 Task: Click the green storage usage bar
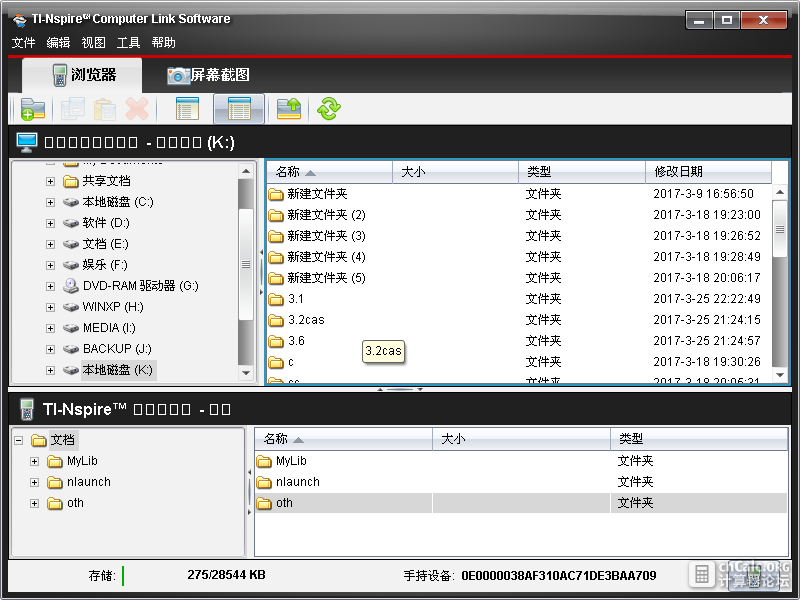123,576
